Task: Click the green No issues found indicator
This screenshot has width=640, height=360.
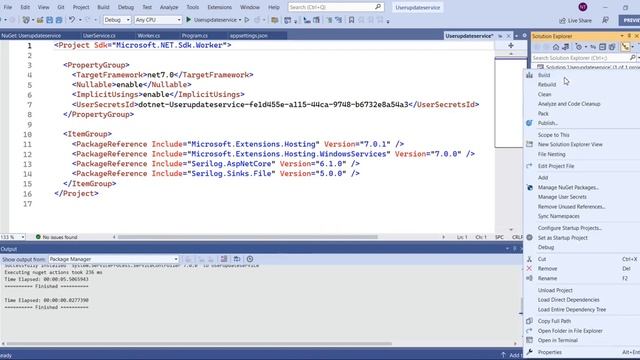Action: tap(56, 237)
